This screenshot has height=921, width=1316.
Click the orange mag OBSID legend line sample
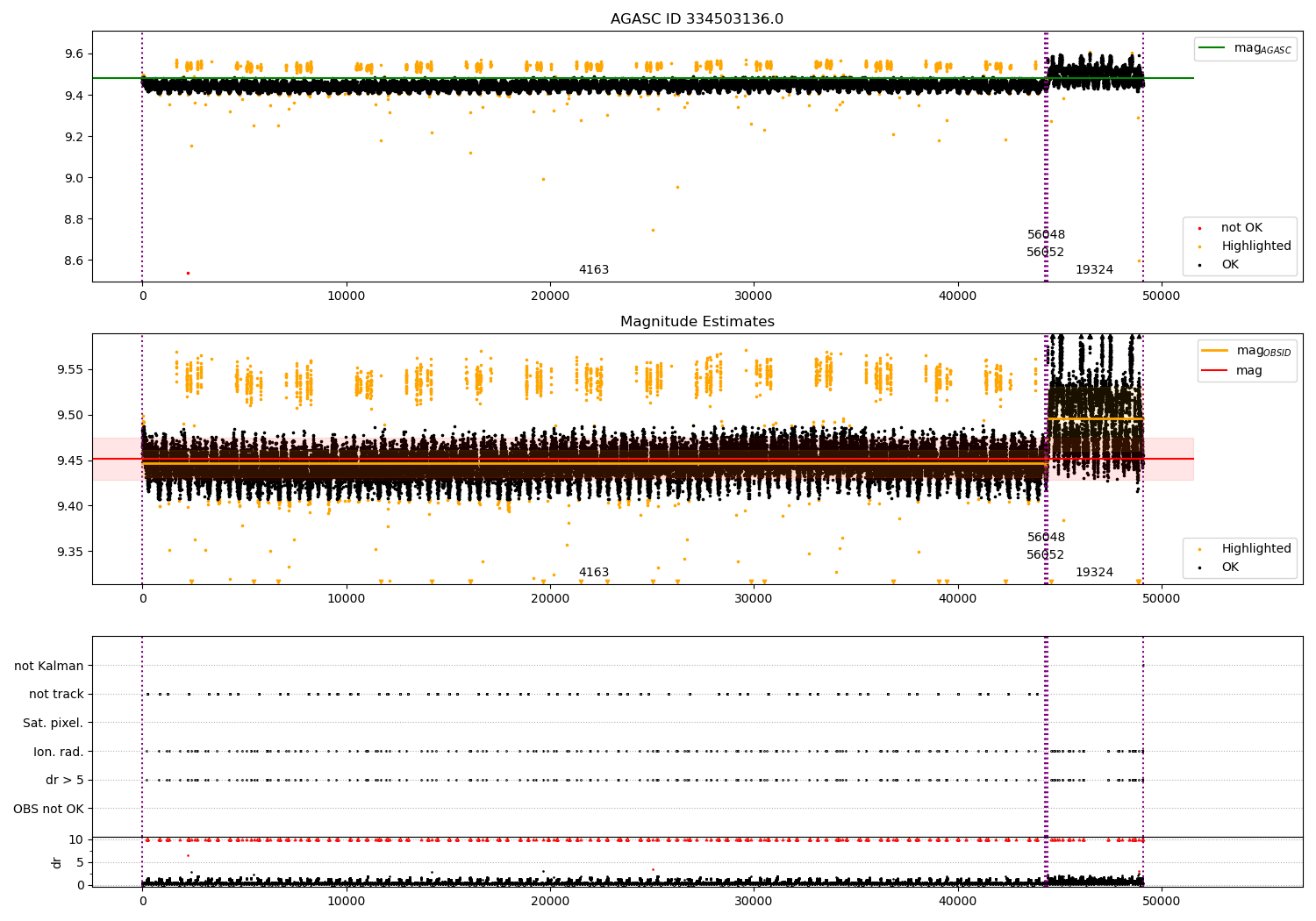click(x=1215, y=350)
